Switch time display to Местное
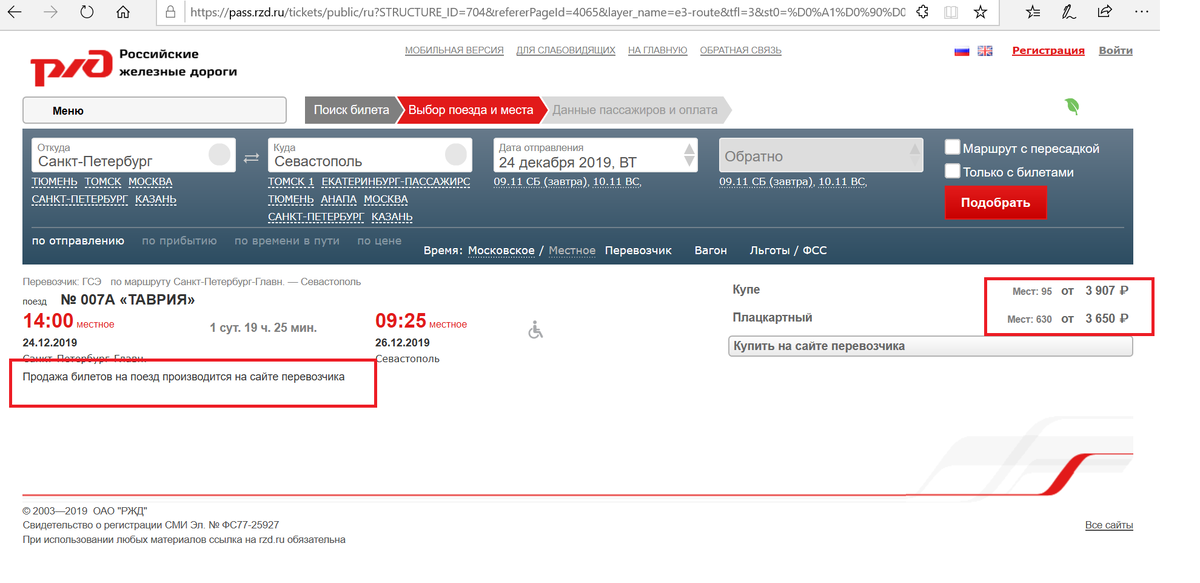Image resolution: width=1200 pixels, height=583 pixels. [572, 250]
